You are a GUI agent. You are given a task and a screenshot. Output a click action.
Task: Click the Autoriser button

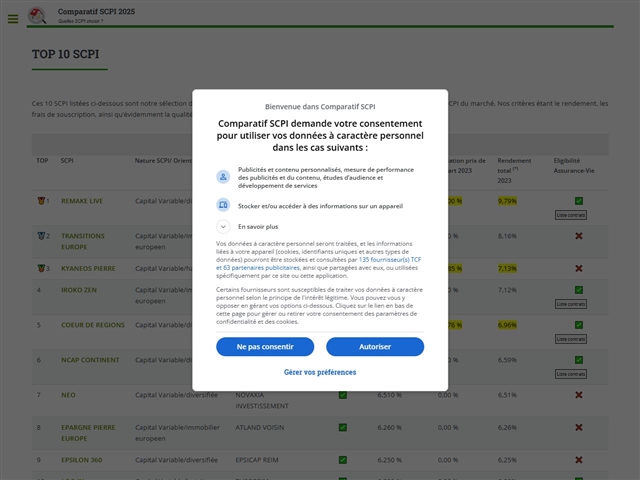(x=375, y=347)
